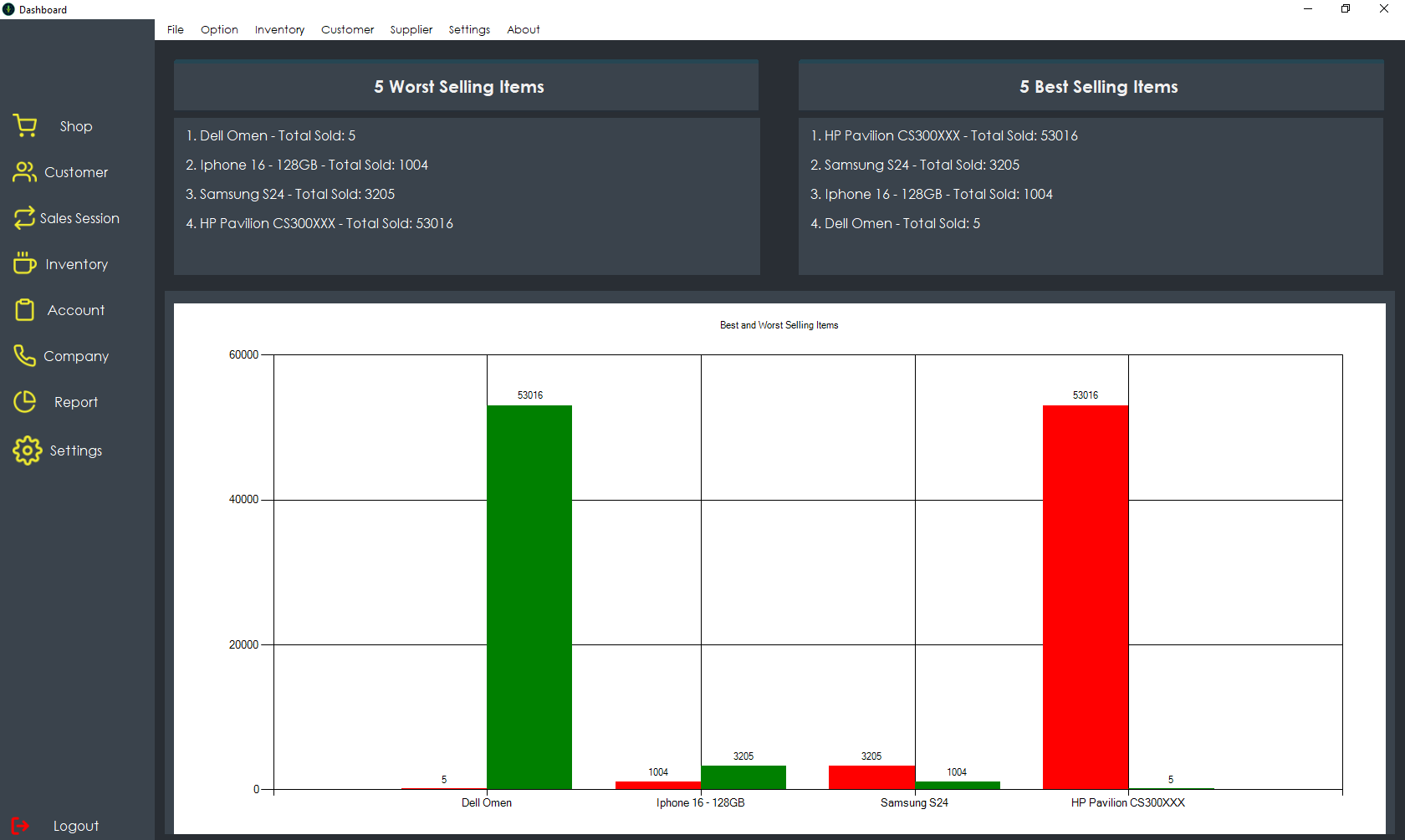Open Company via the phone icon
The width and height of the screenshot is (1405, 840).
click(x=24, y=356)
